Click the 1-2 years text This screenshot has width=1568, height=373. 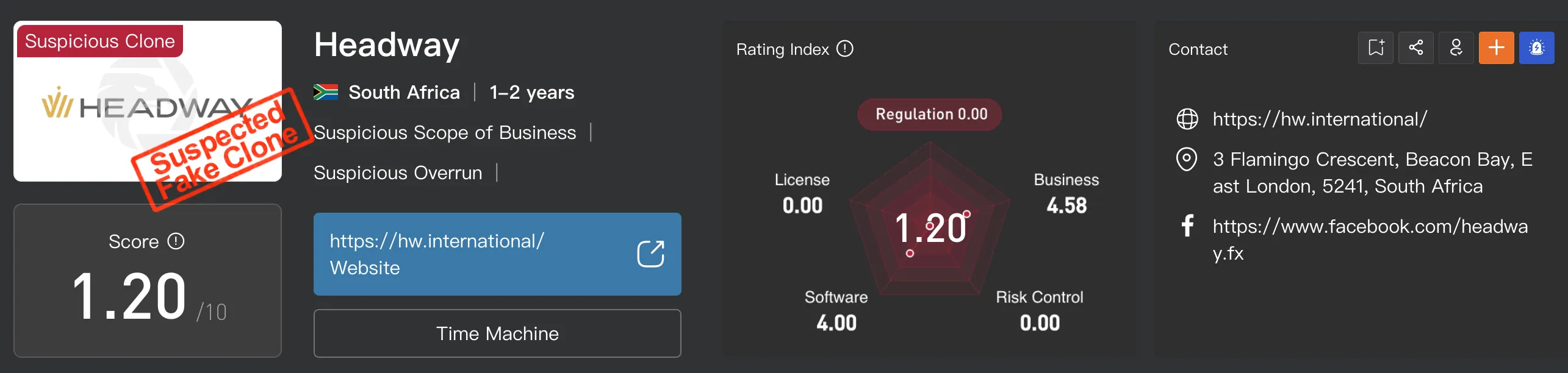tap(531, 92)
